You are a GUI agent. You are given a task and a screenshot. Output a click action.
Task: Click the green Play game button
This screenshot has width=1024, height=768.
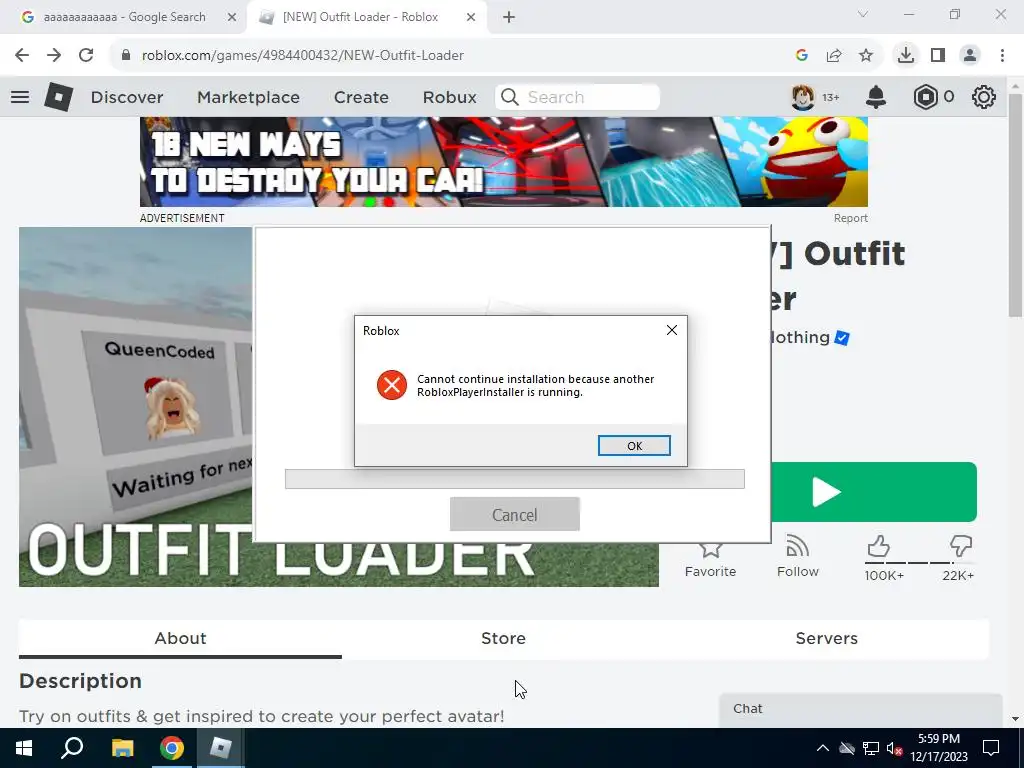point(874,492)
